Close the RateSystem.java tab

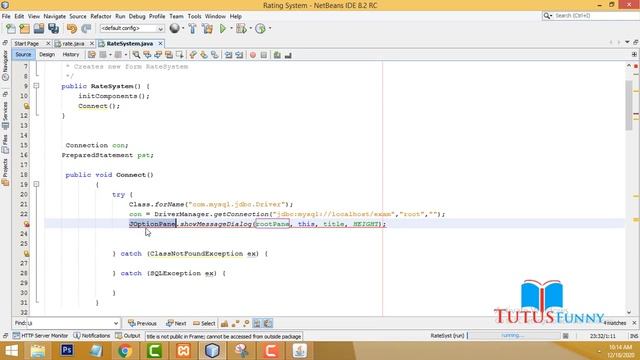tap(160, 43)
